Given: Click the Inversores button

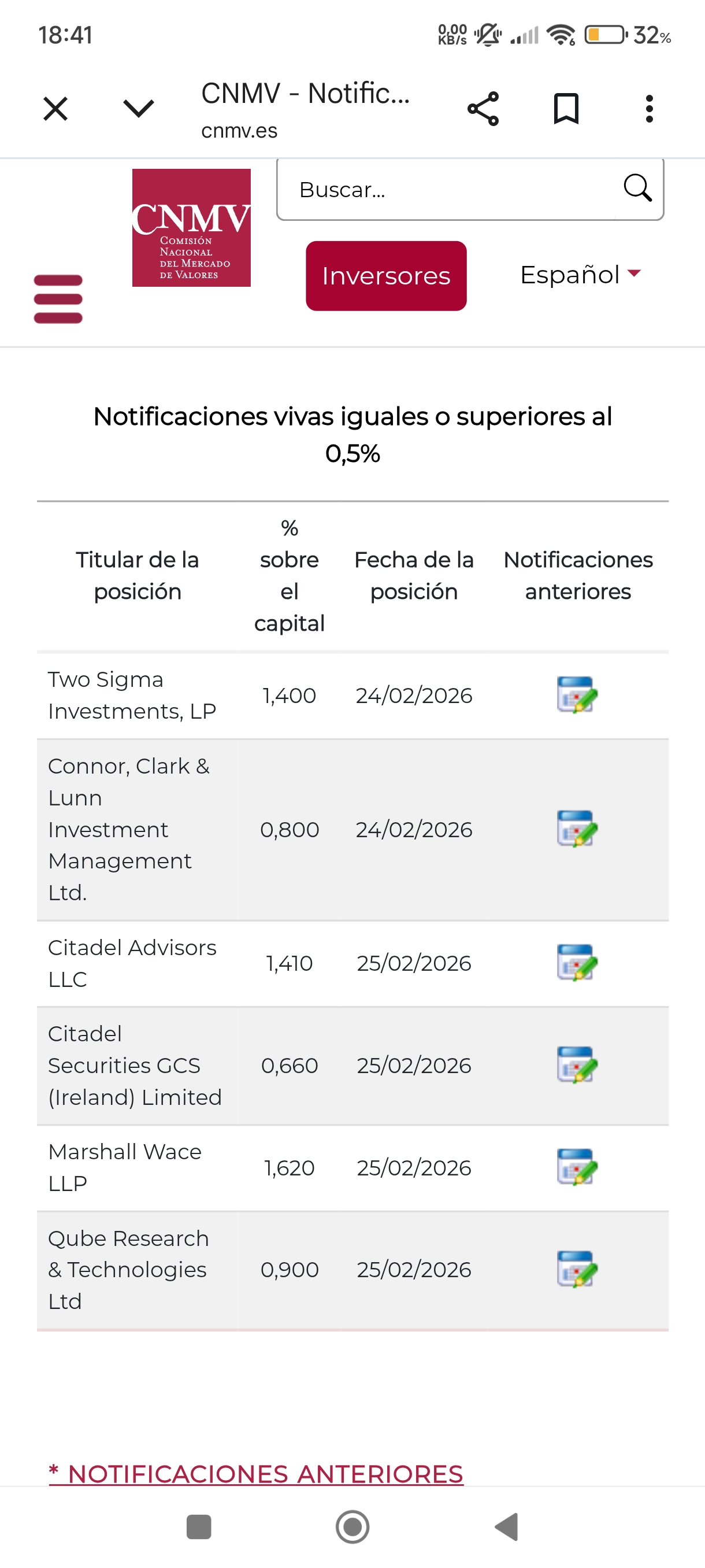Looking at the screenshot, I should click(x=386, y=276).
